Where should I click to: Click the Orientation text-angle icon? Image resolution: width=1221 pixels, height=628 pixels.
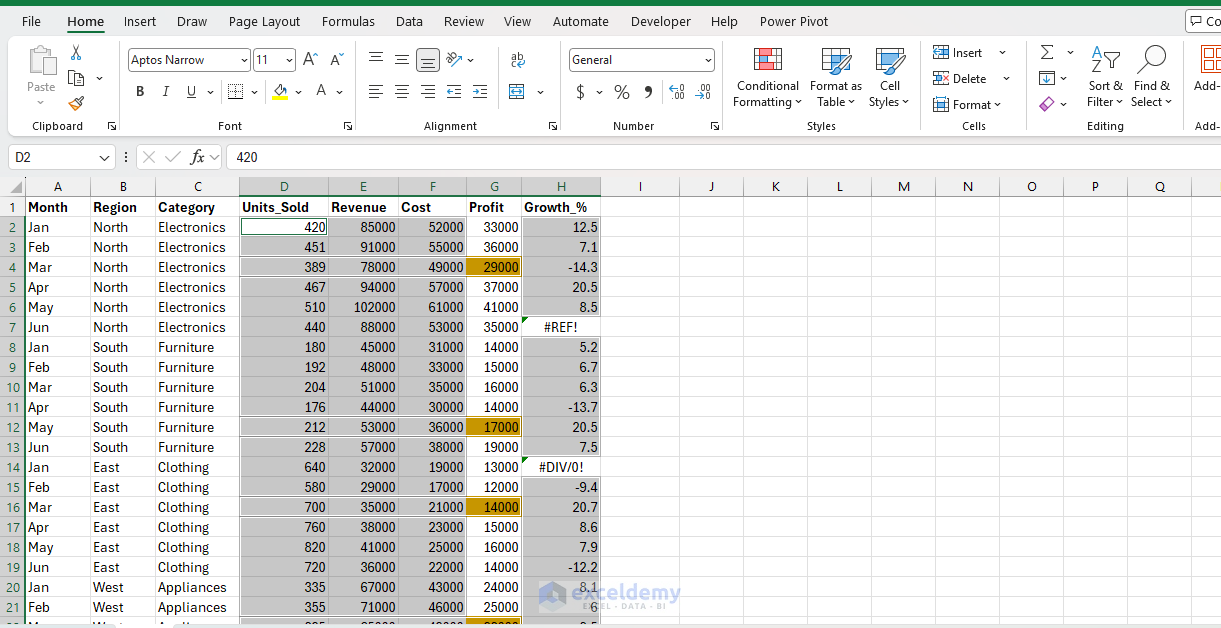pyautogui.click(x=455, y=60)
